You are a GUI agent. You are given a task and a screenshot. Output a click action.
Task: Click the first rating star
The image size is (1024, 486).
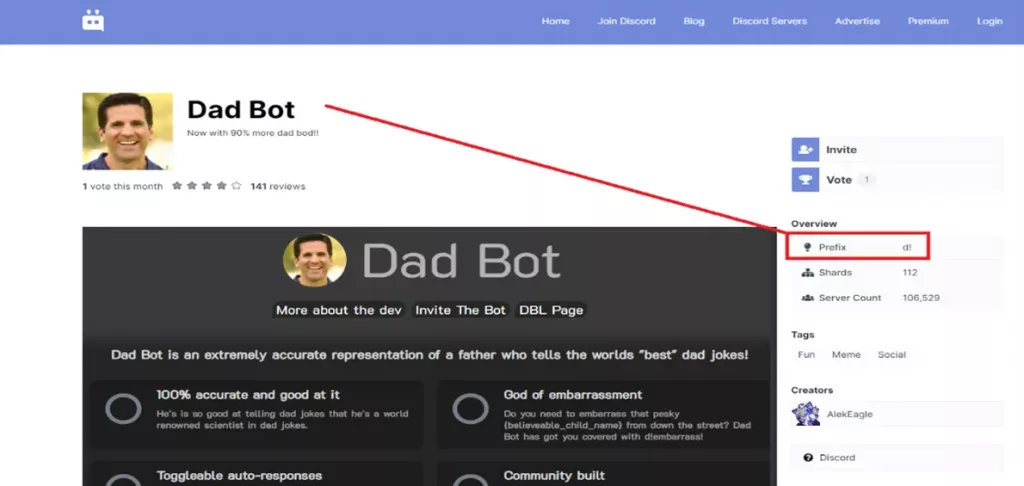pos(176,186)
